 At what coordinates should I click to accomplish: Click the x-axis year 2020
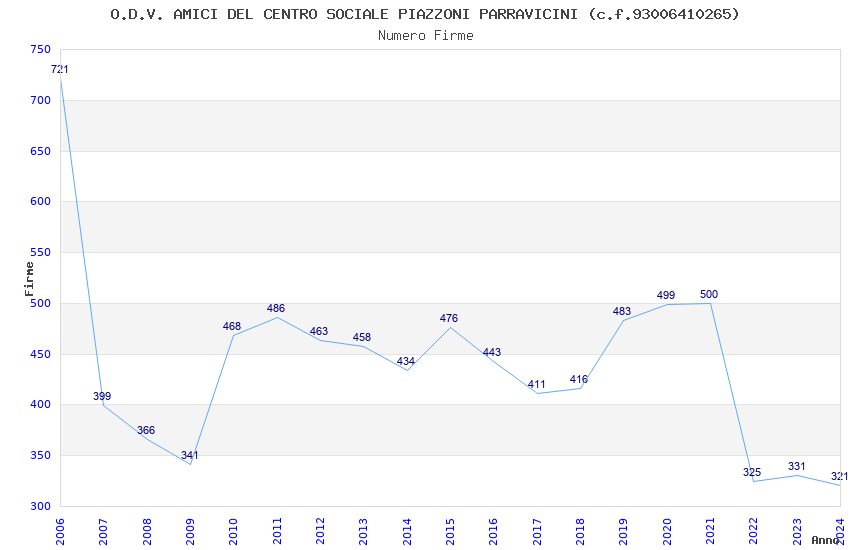click(667, 531)
